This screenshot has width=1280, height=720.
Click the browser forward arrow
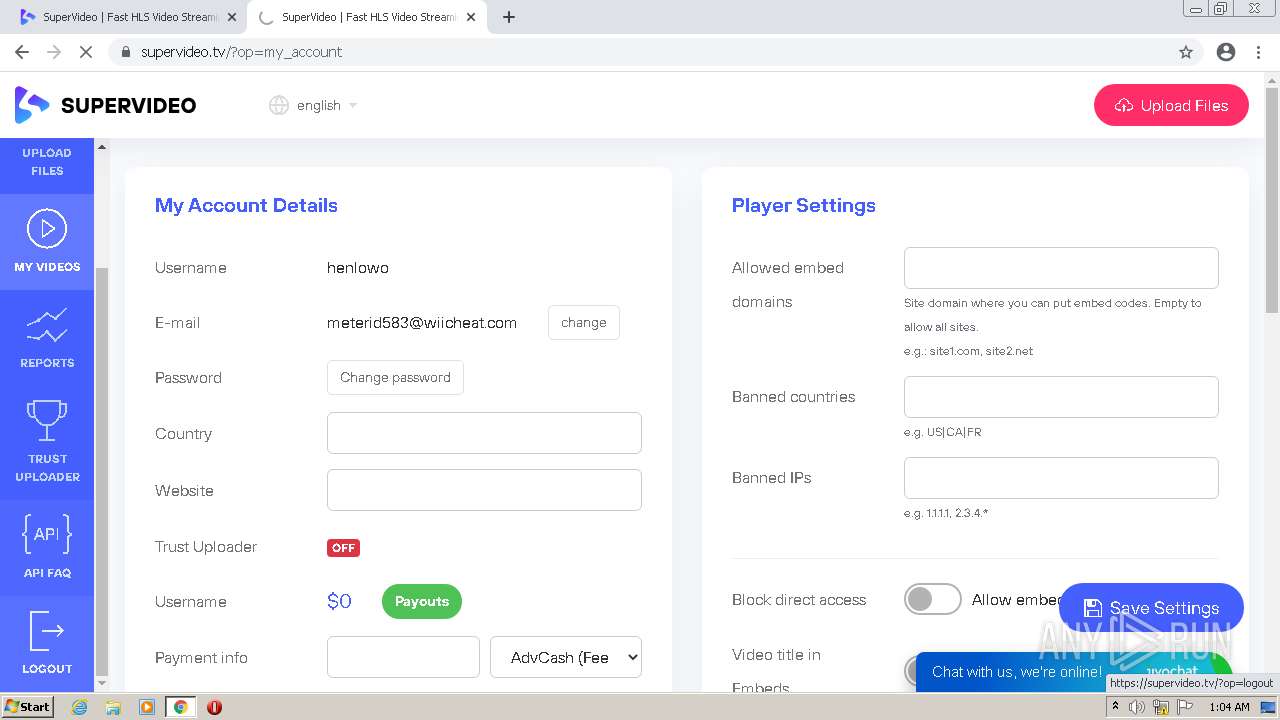coord(54,52)
